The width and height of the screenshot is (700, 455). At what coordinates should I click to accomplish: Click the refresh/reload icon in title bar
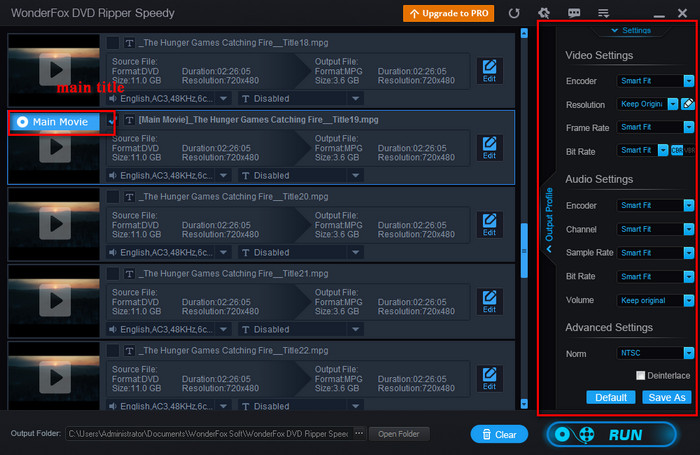pyautogui.click(x=514, y=13)
